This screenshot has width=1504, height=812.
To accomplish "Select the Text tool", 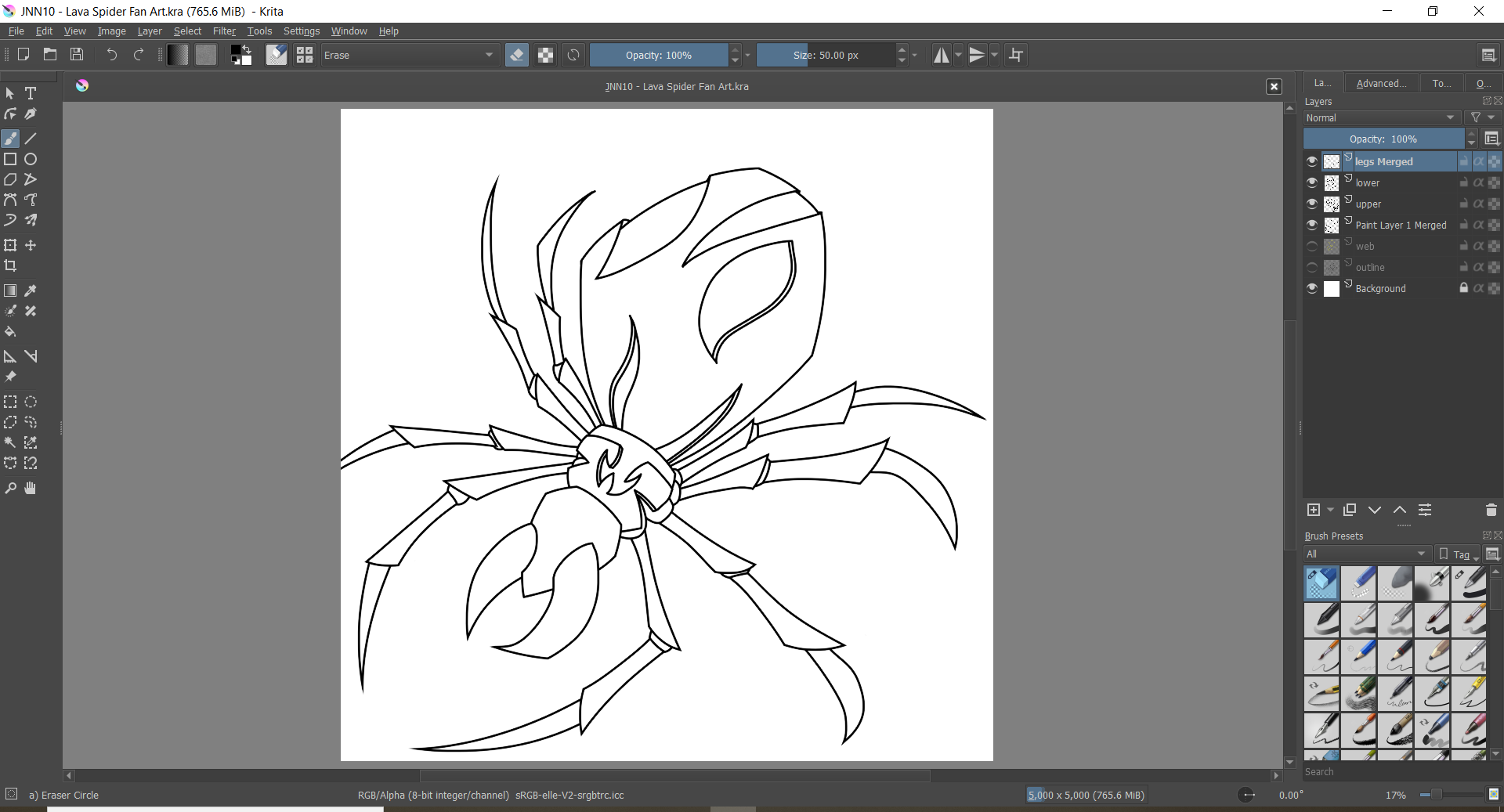I will click(x=31, y=93).
